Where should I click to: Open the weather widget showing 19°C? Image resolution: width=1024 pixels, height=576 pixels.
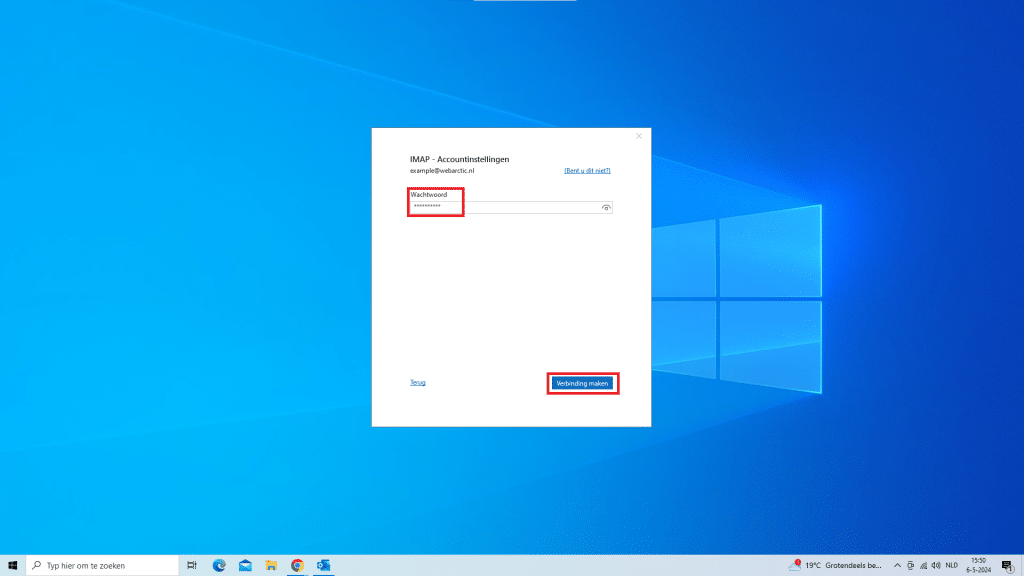coord(835,565)
